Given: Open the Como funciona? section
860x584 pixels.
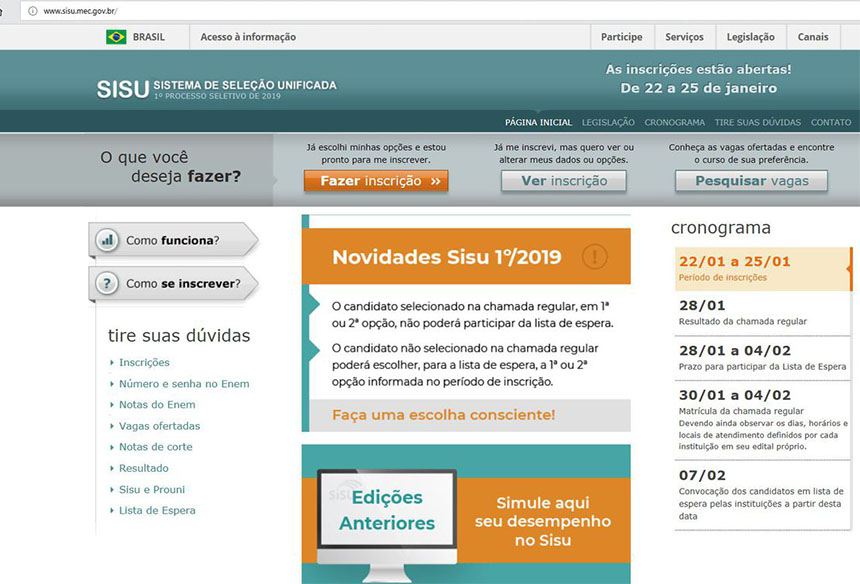Looking at the screenshot, I should pos(173,240).
